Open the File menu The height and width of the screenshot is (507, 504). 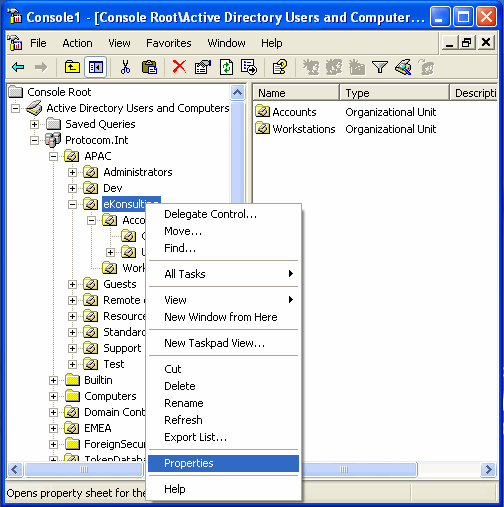click(38, 43)
